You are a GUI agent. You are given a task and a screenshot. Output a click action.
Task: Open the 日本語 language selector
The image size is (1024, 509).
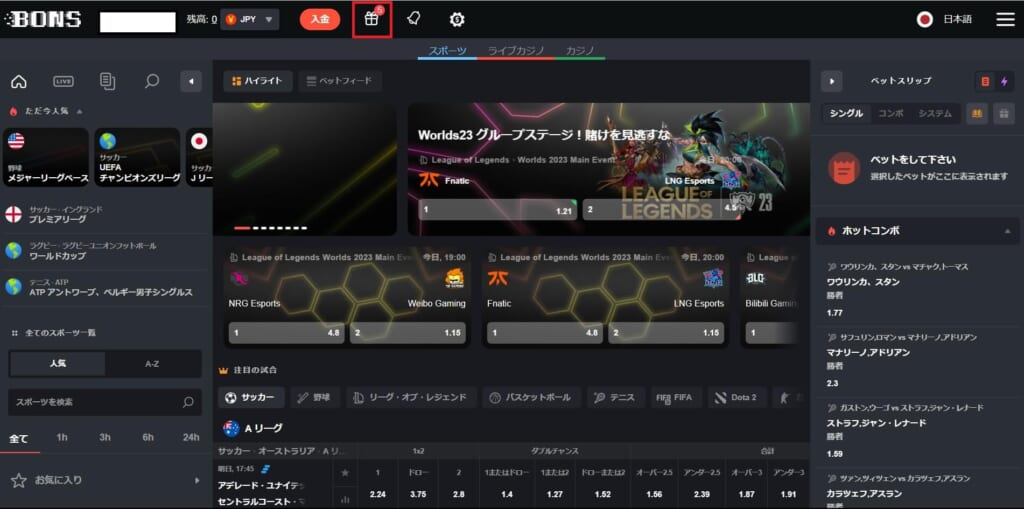(x=944, y=20)
